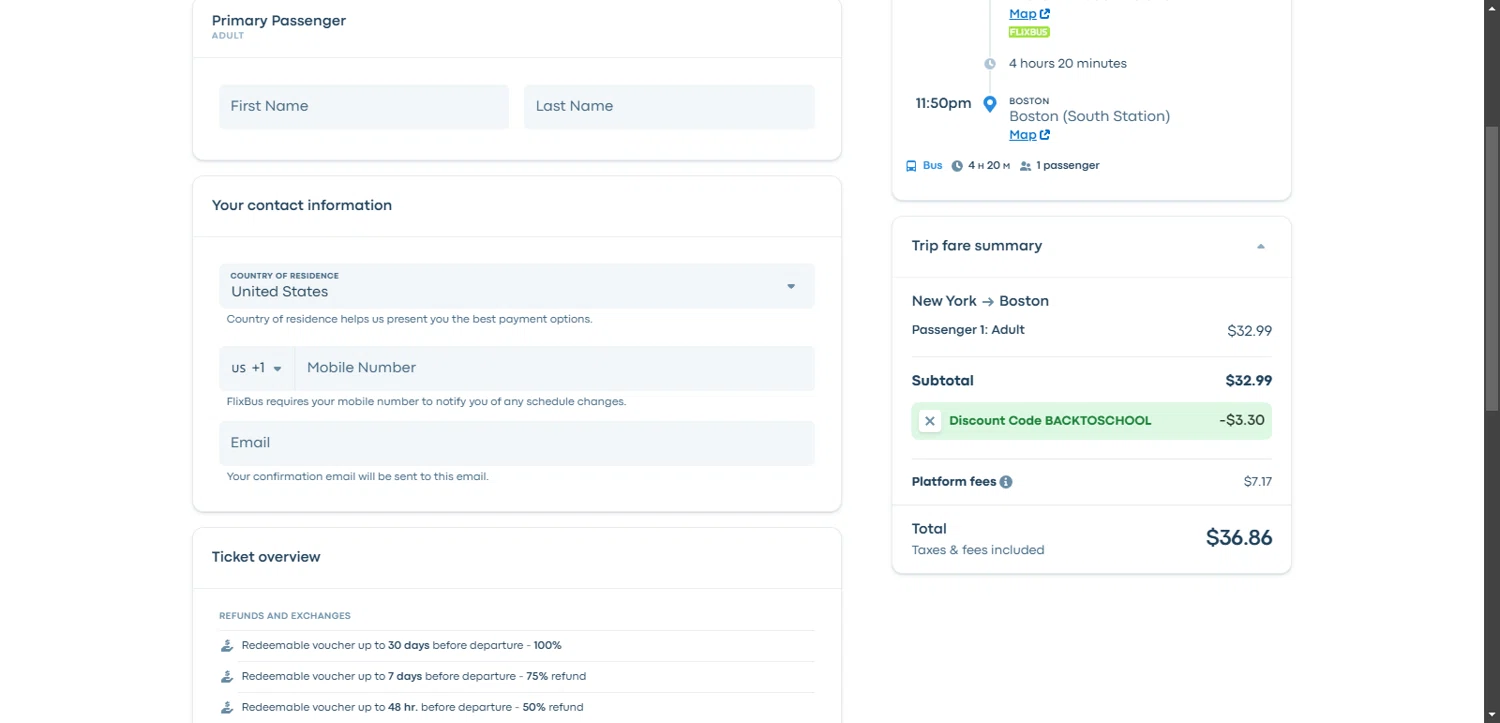
Task: Click refund icon on the 48 hr. row
Action: click(x=227, y=708)
